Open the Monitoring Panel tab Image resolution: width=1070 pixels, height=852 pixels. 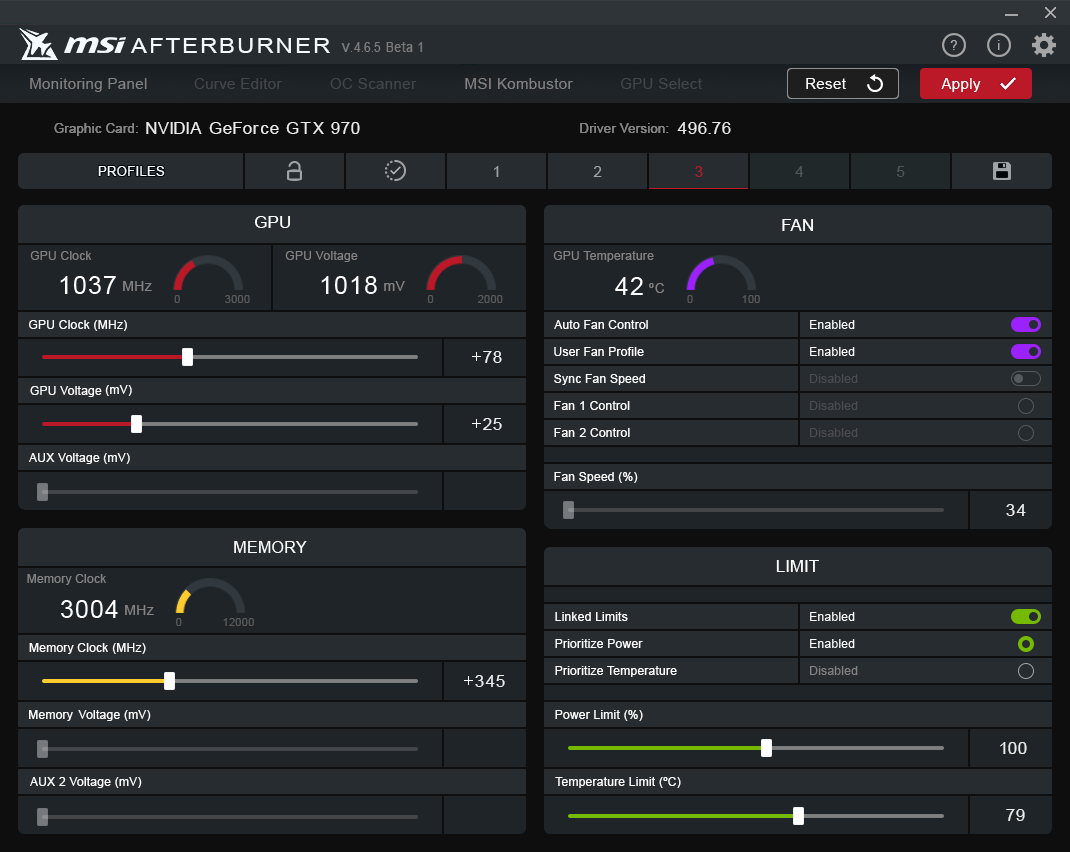(x=87, y=84)
